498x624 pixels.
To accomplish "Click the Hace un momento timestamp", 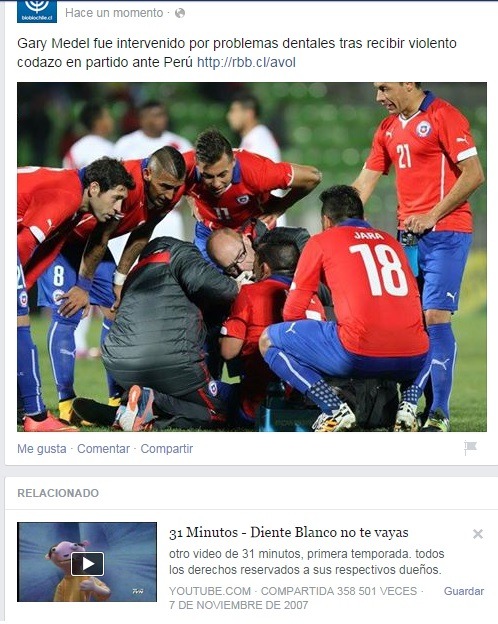I will coord(114,13).
